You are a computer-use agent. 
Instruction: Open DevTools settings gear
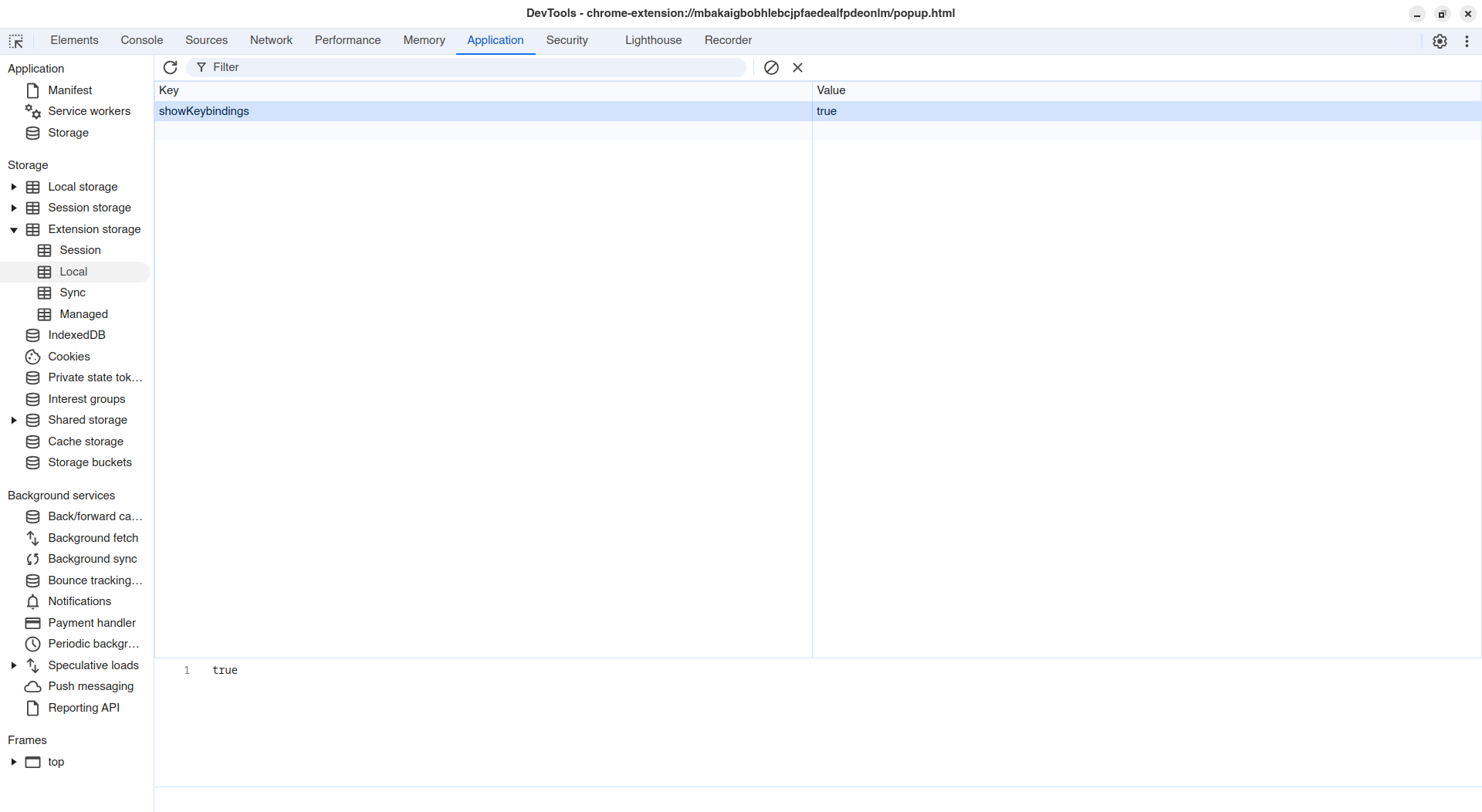[x=1440, y=42]
